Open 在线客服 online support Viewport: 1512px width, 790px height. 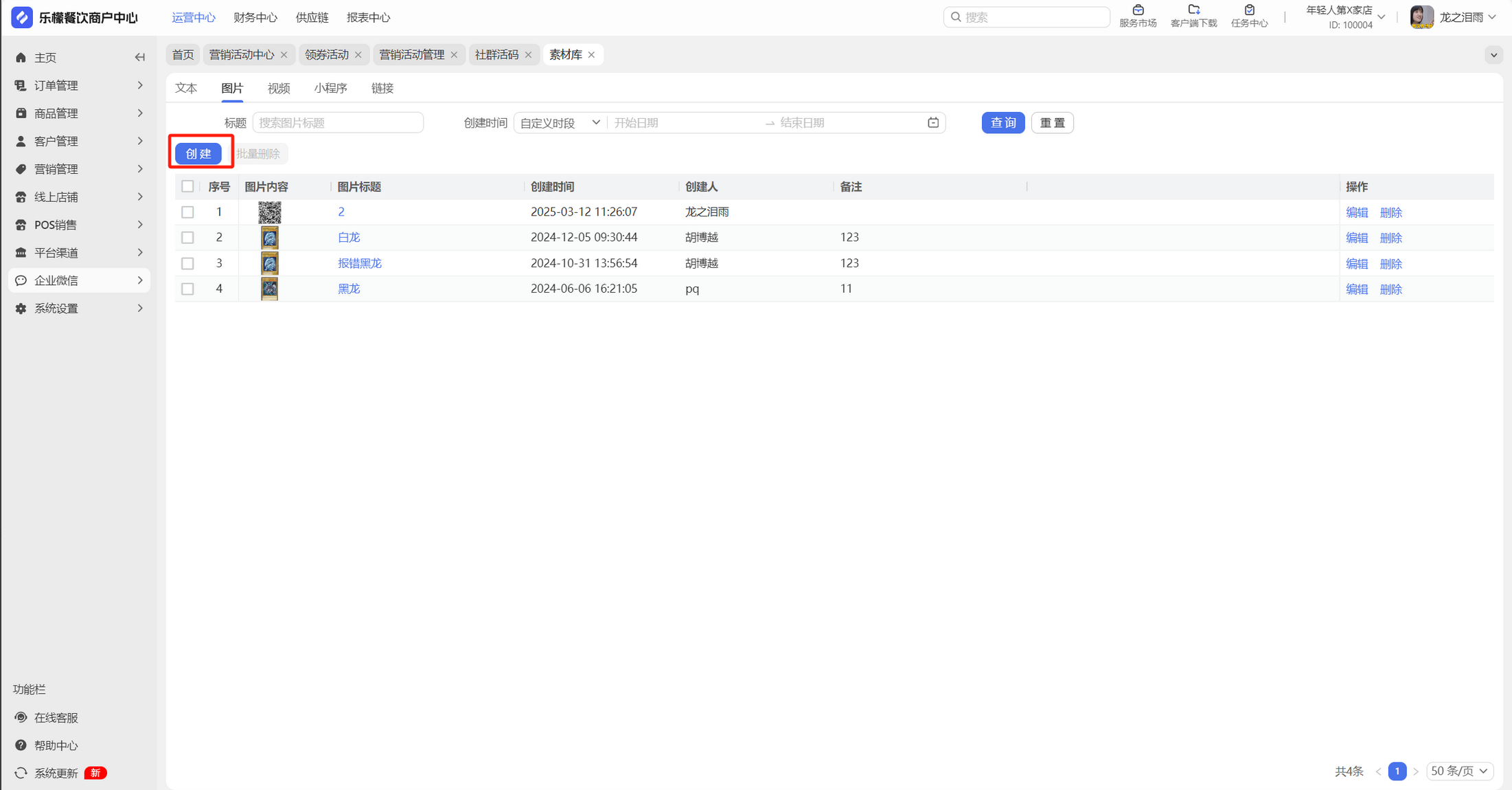tap(56, 717)
